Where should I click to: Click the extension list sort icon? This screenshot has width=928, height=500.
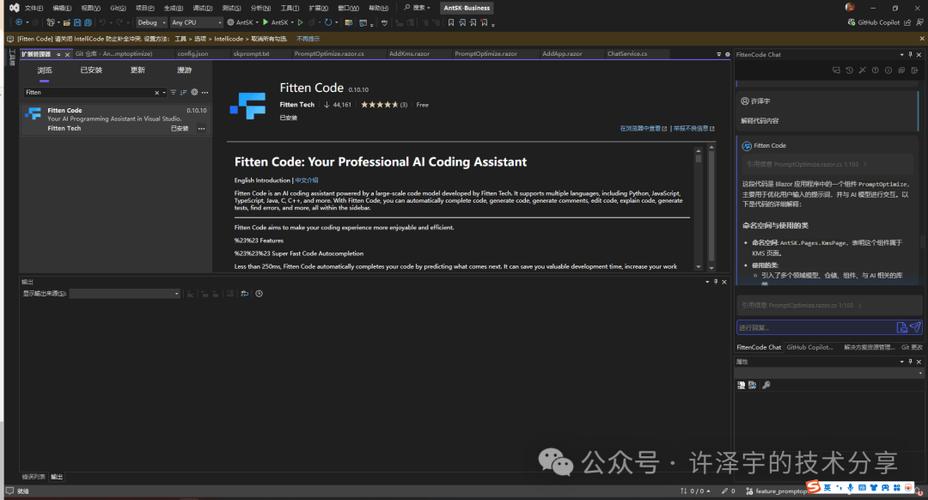pyautogui.click(x=183, y=93)
